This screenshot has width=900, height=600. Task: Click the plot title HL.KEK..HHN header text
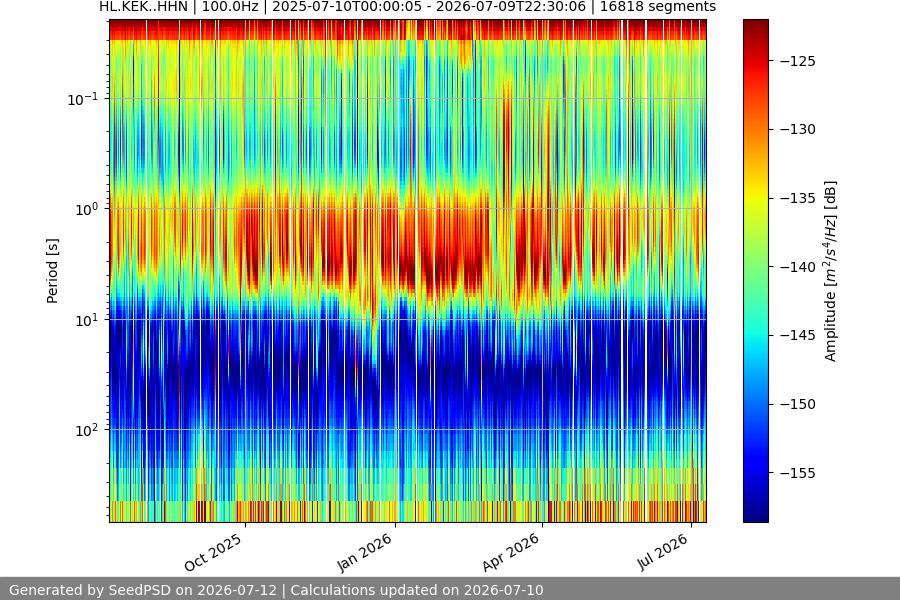tap(408, 7)
